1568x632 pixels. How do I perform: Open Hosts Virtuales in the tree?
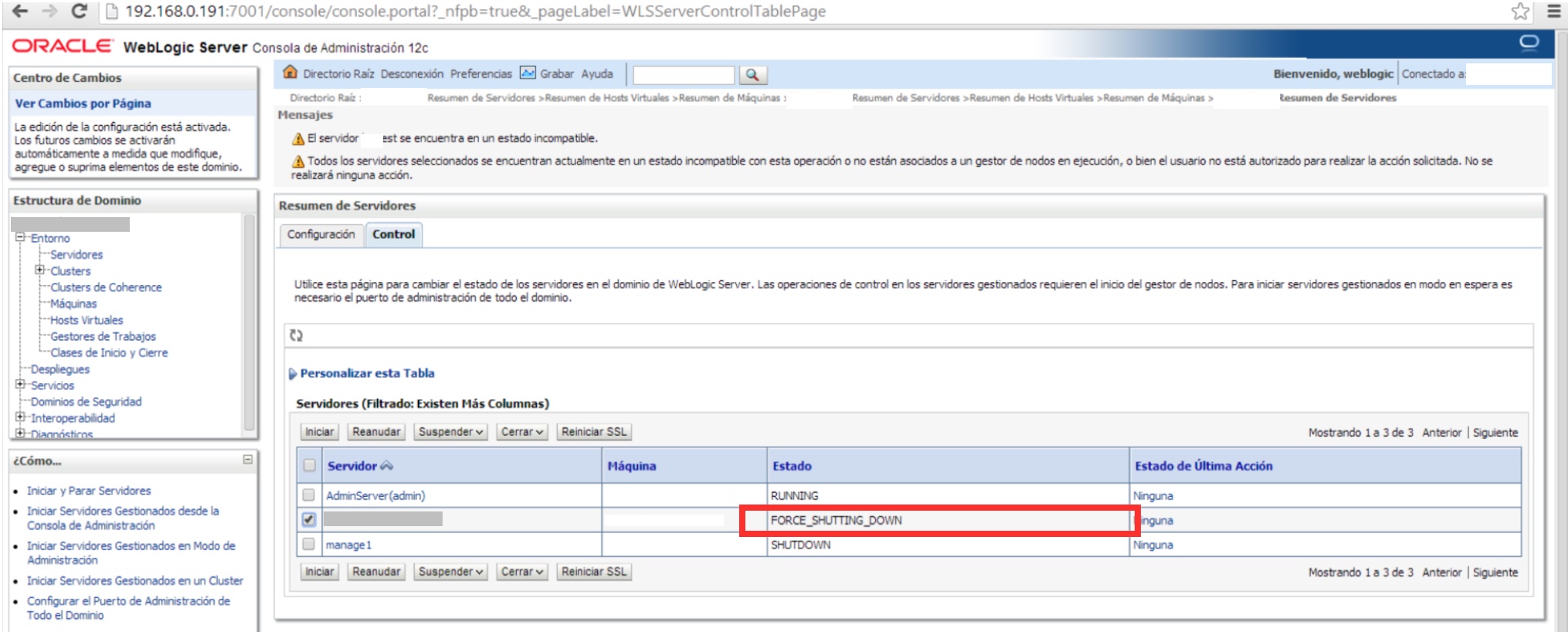point(87,320)
